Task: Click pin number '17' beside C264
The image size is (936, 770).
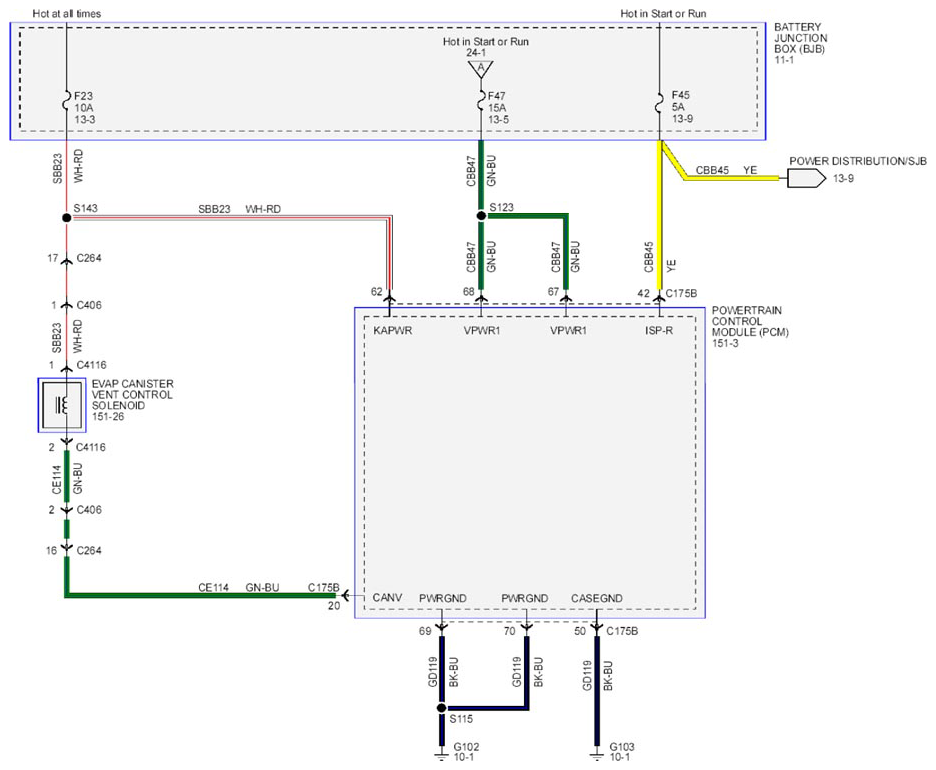Action: pos(53,258)
